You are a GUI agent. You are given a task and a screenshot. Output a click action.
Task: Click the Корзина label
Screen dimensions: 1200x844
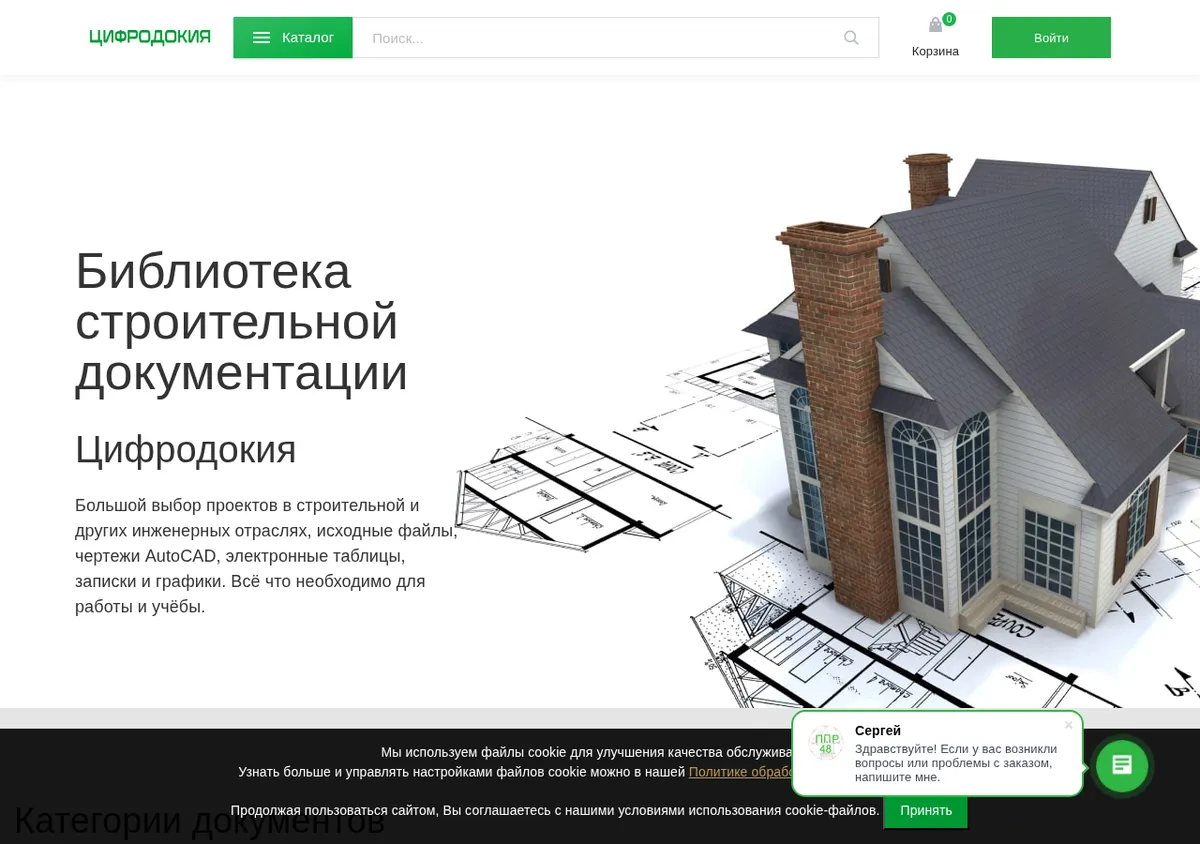pyautogui.click(x=935, y=51)
